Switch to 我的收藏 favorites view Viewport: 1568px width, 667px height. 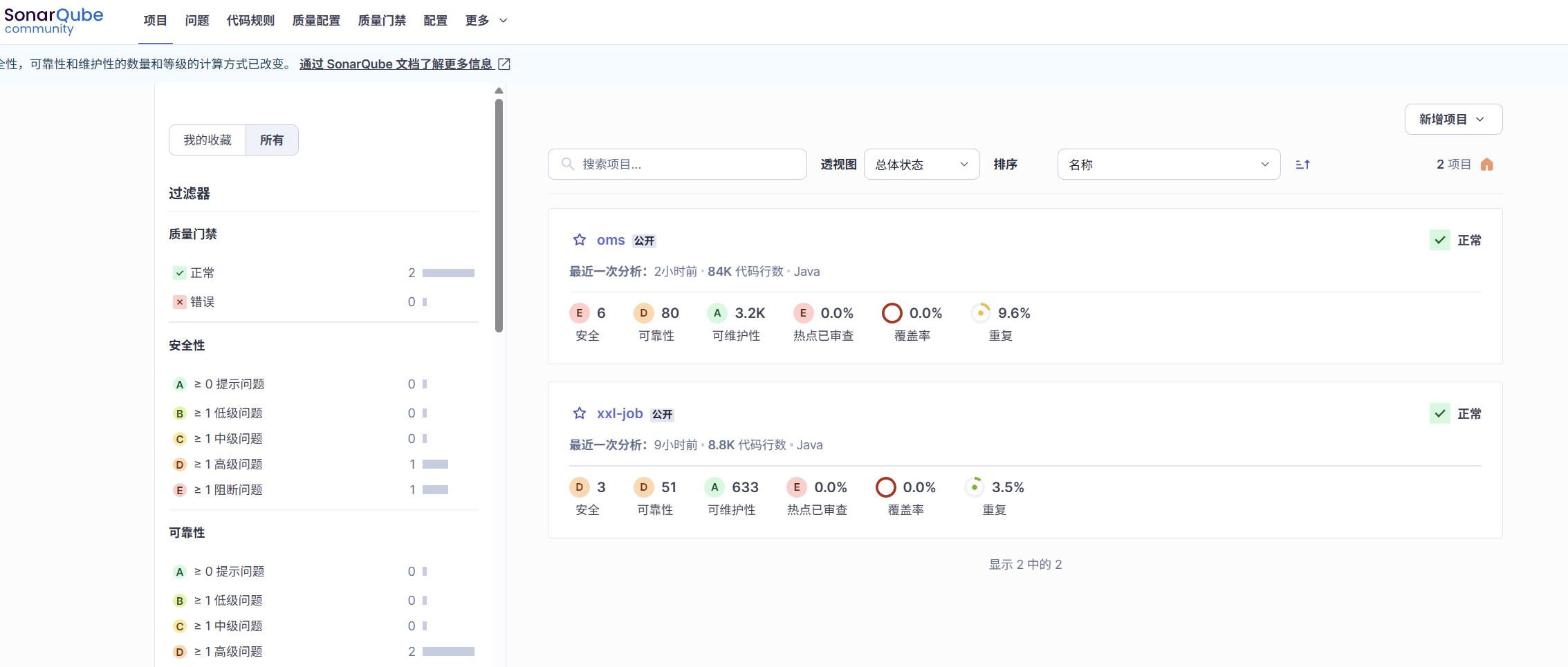click(x=207, y=140)
